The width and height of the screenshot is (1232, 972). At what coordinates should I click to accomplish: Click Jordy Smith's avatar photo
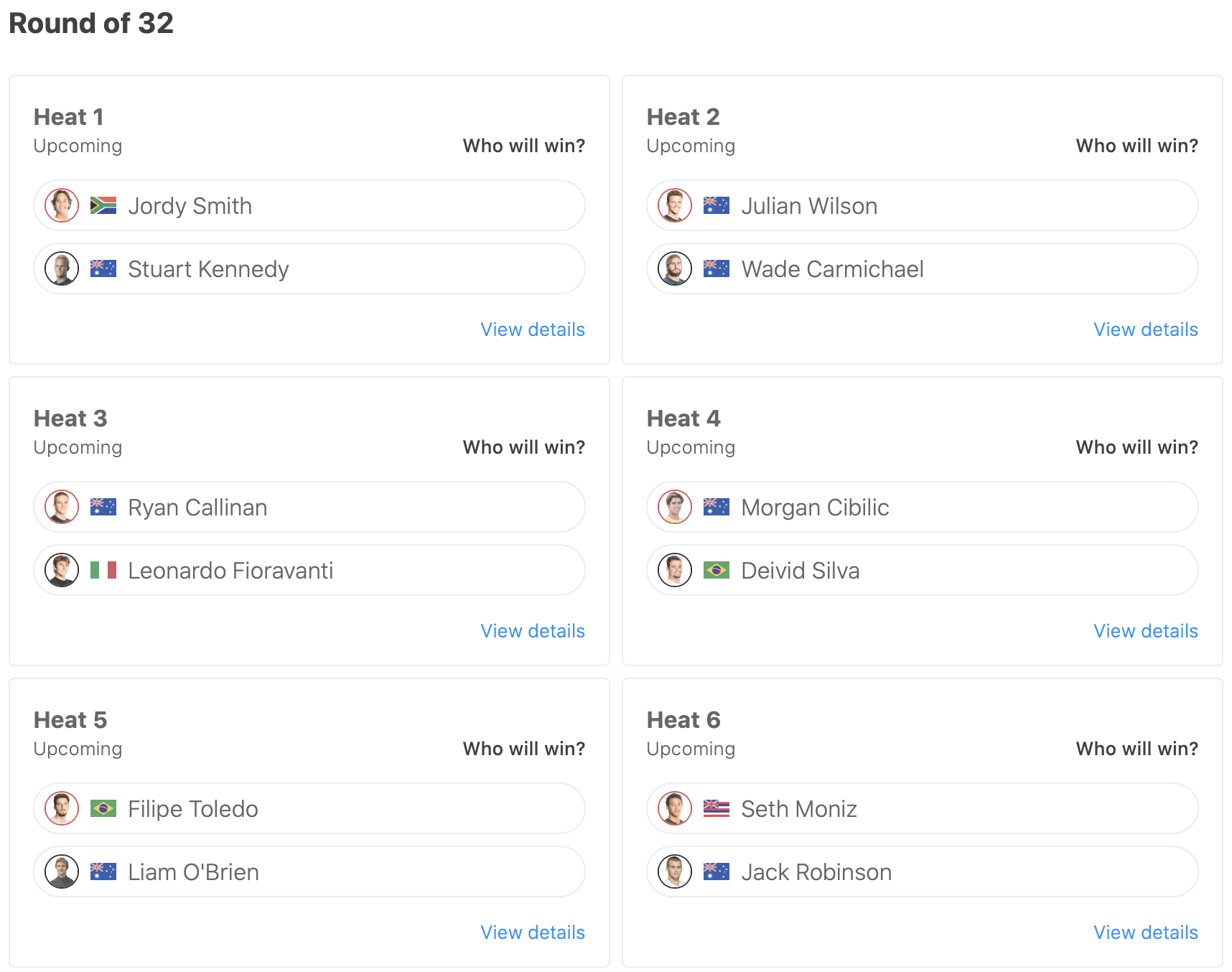point(62,206)
